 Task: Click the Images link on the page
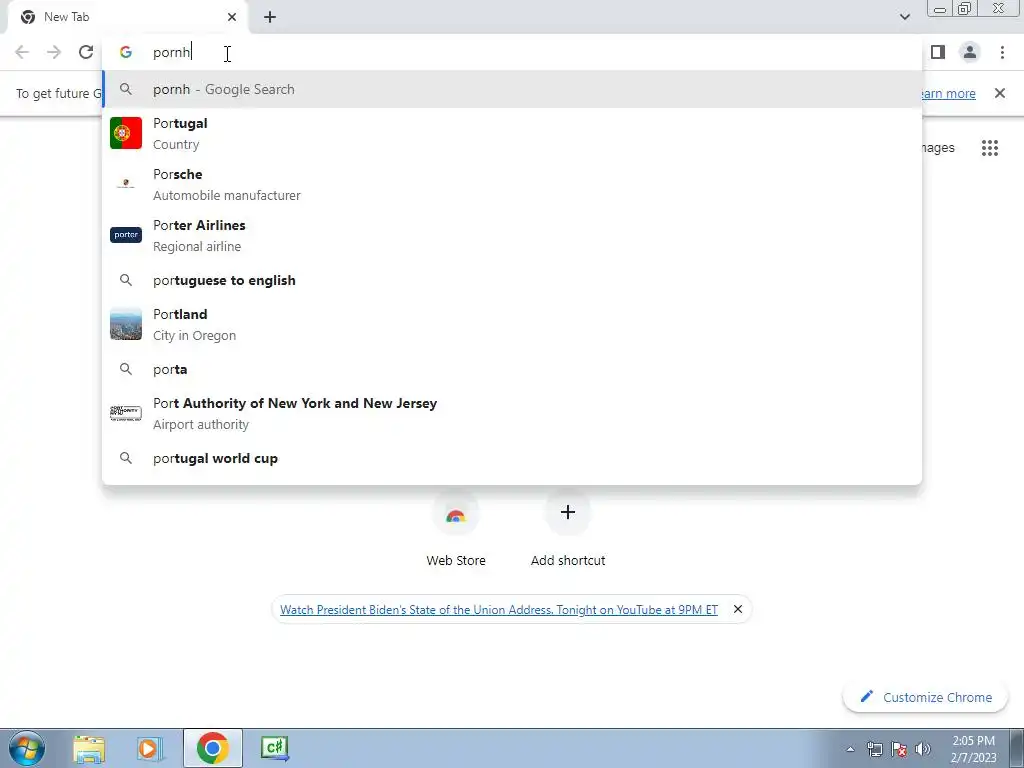pos(938,148)
